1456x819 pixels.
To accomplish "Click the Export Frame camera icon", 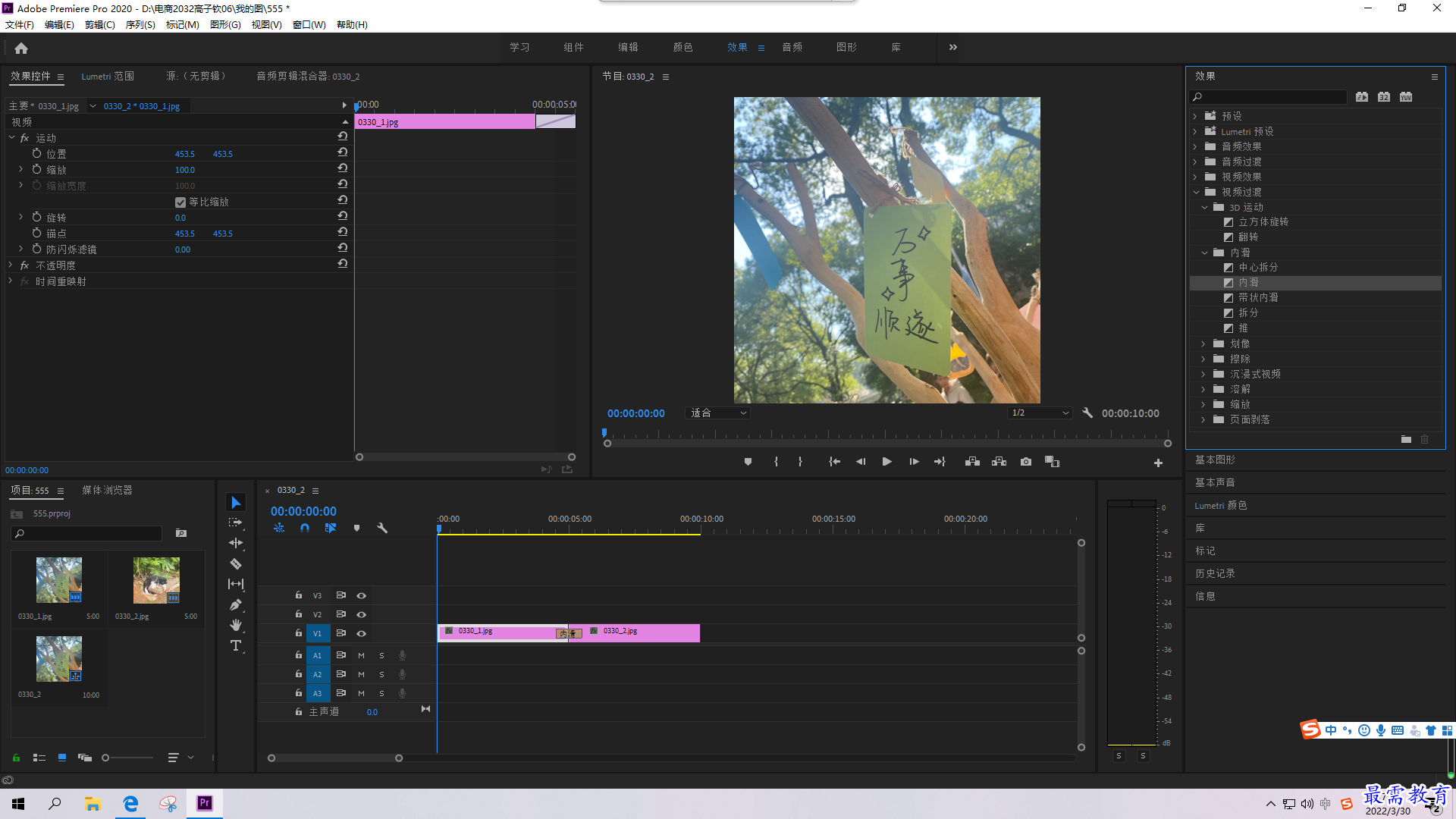I will [x=1026, y=462].
